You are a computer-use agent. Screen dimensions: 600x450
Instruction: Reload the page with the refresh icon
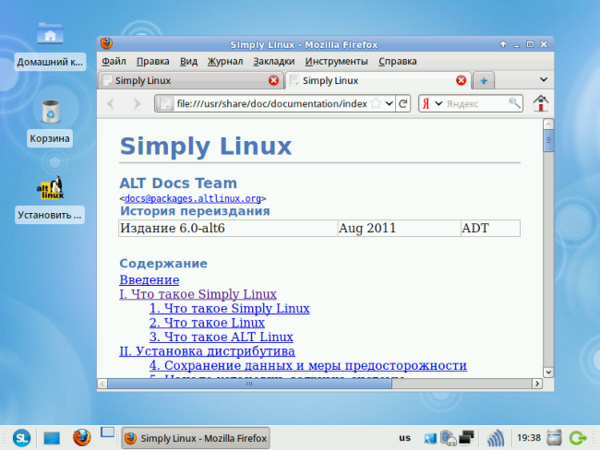403,103
